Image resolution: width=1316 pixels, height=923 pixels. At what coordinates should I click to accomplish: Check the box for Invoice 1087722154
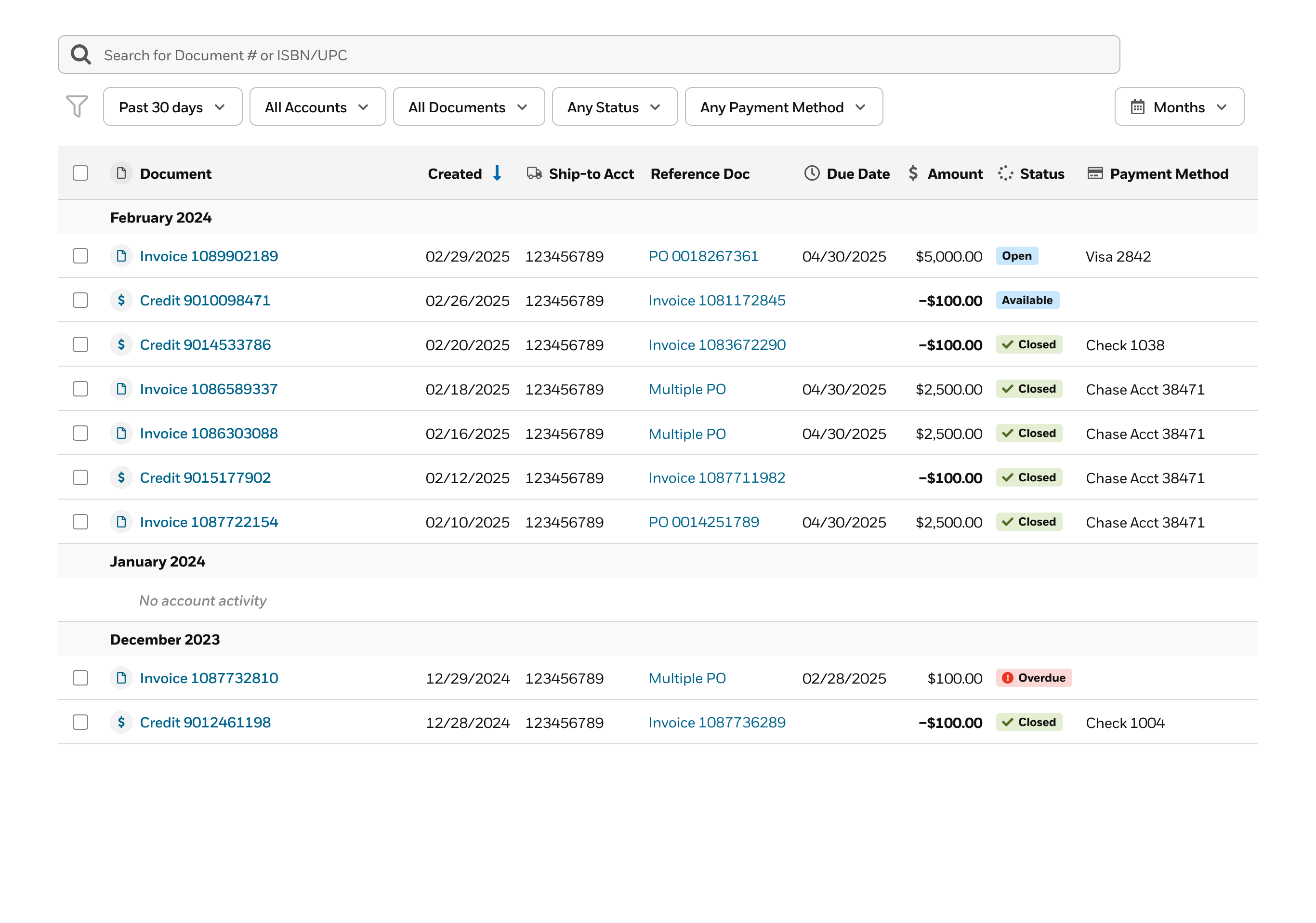pos(80,522)
